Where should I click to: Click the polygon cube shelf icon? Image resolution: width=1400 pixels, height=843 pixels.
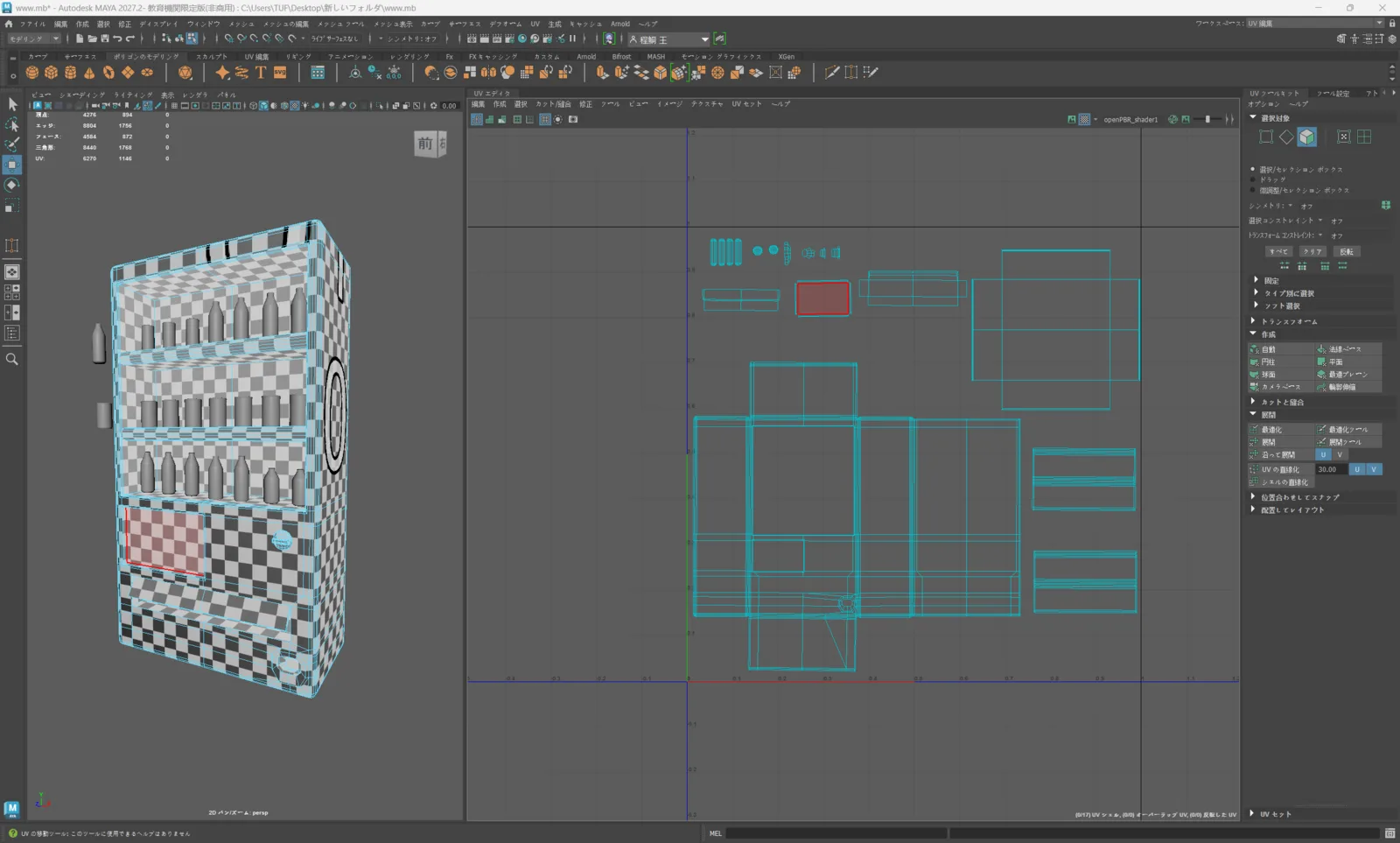click(51, 73)
